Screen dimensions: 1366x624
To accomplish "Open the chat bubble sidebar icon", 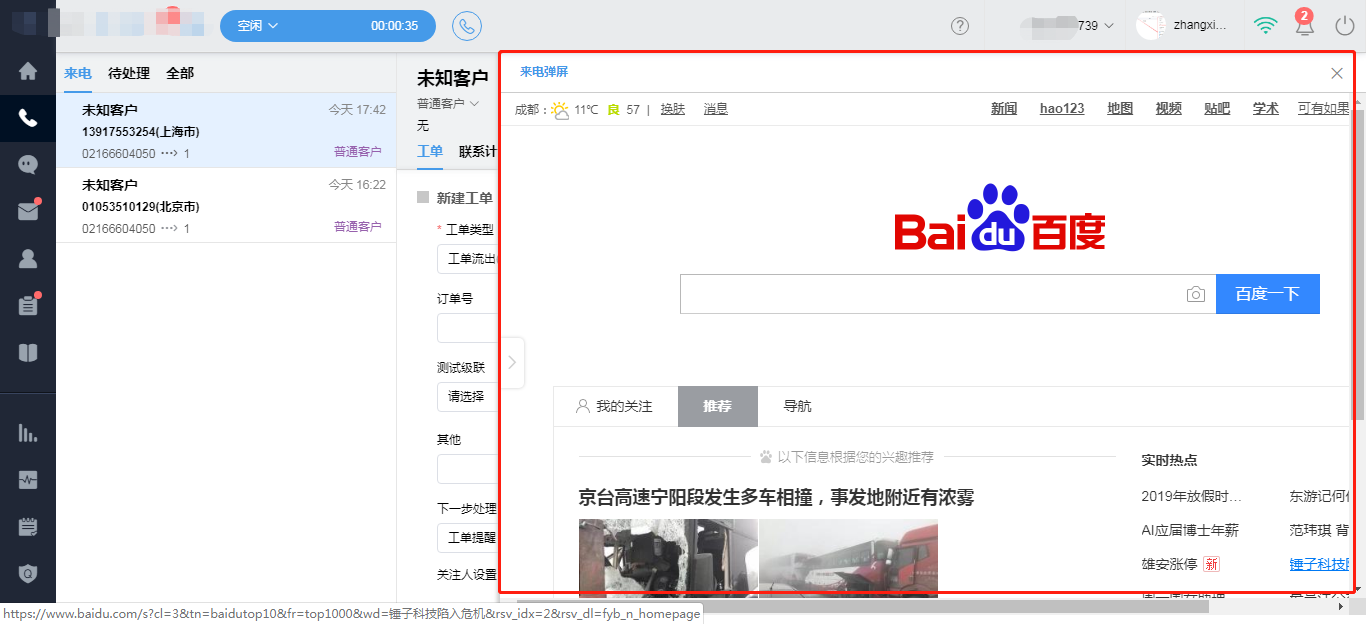I will tap(28, 165).
